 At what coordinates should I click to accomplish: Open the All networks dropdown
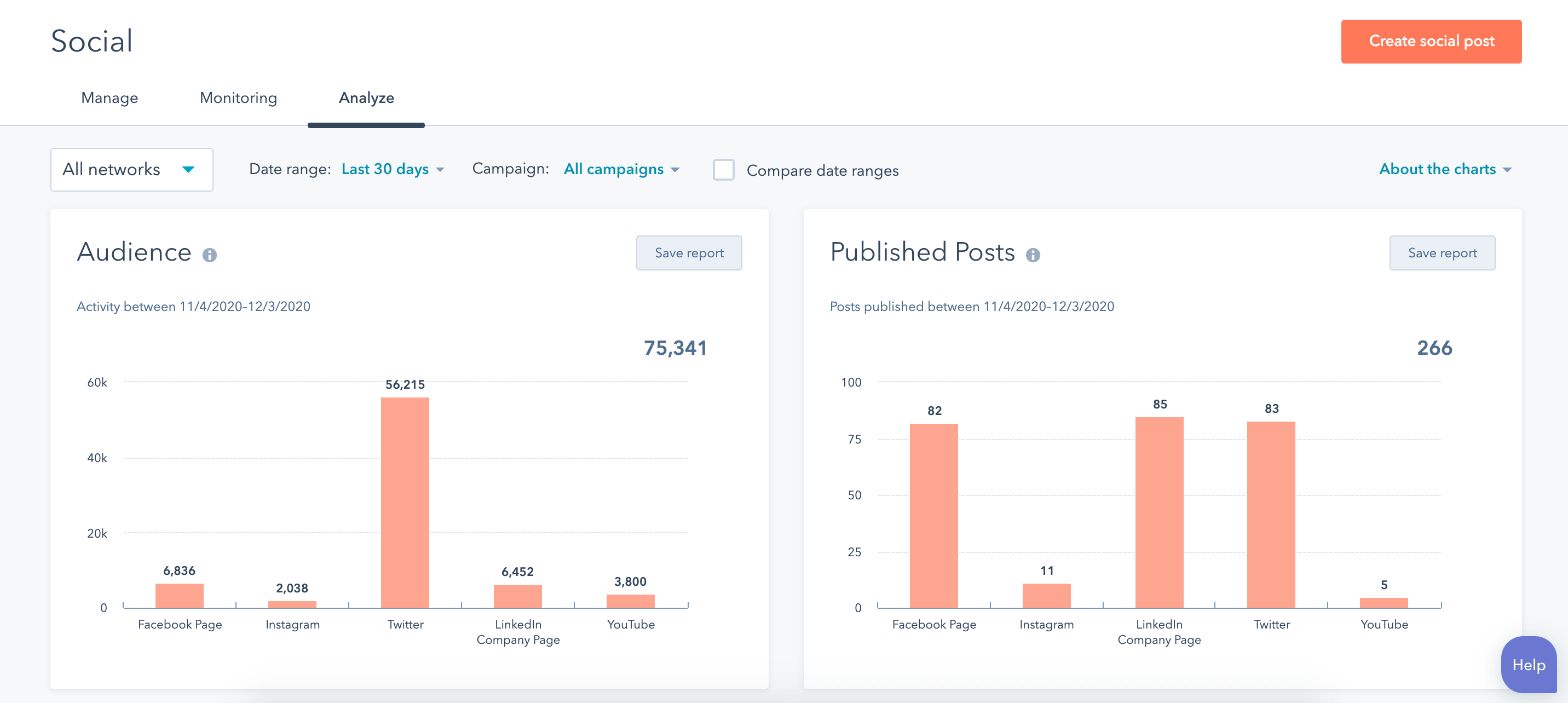(131, 169)
